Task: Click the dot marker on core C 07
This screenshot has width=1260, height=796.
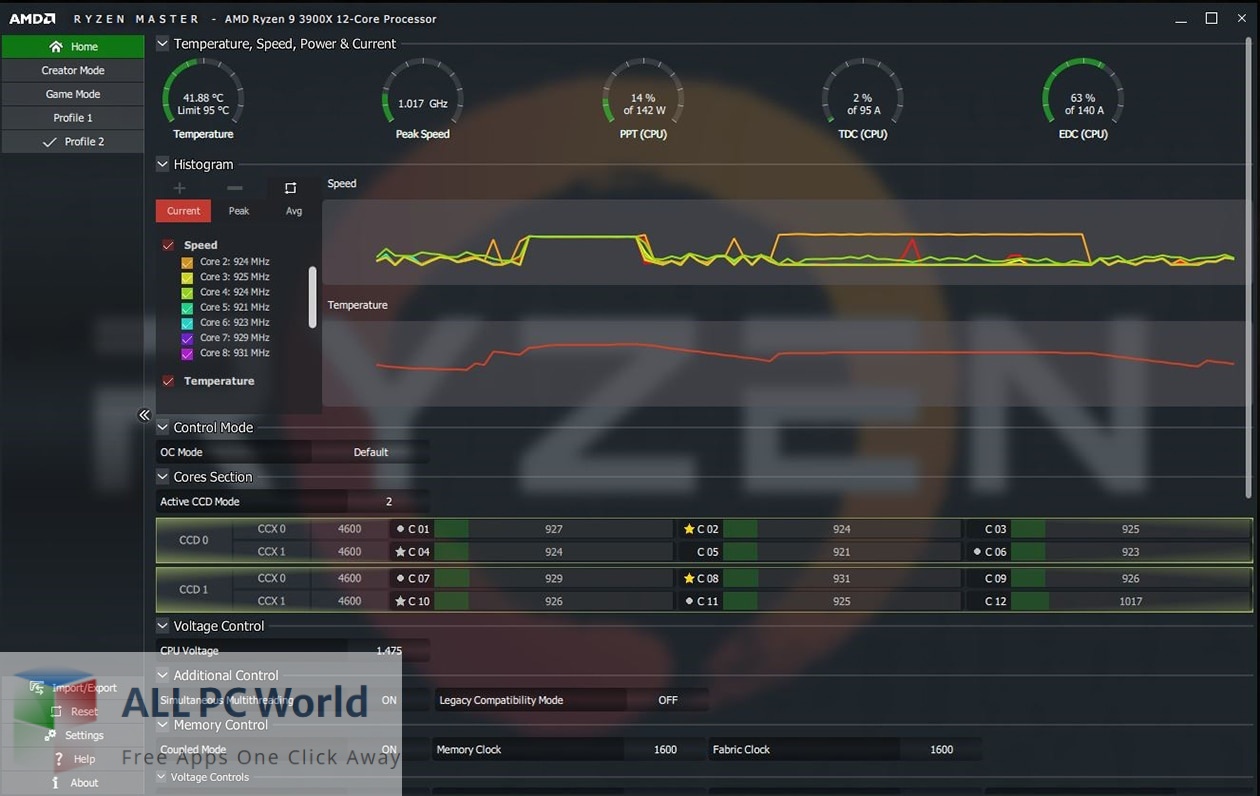Action: click(x=400, y=578)
